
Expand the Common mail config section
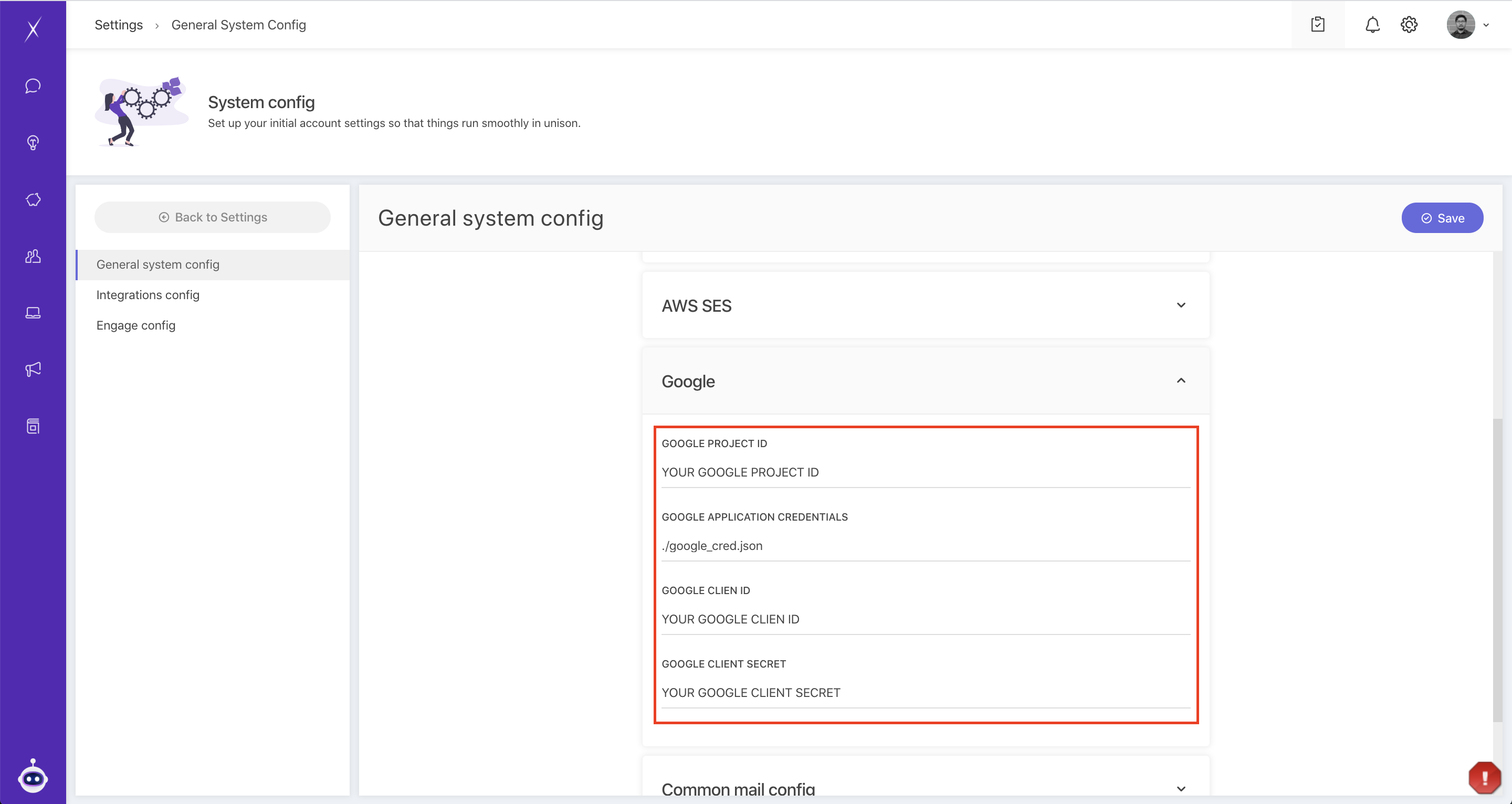click(x=1181, y=789)
